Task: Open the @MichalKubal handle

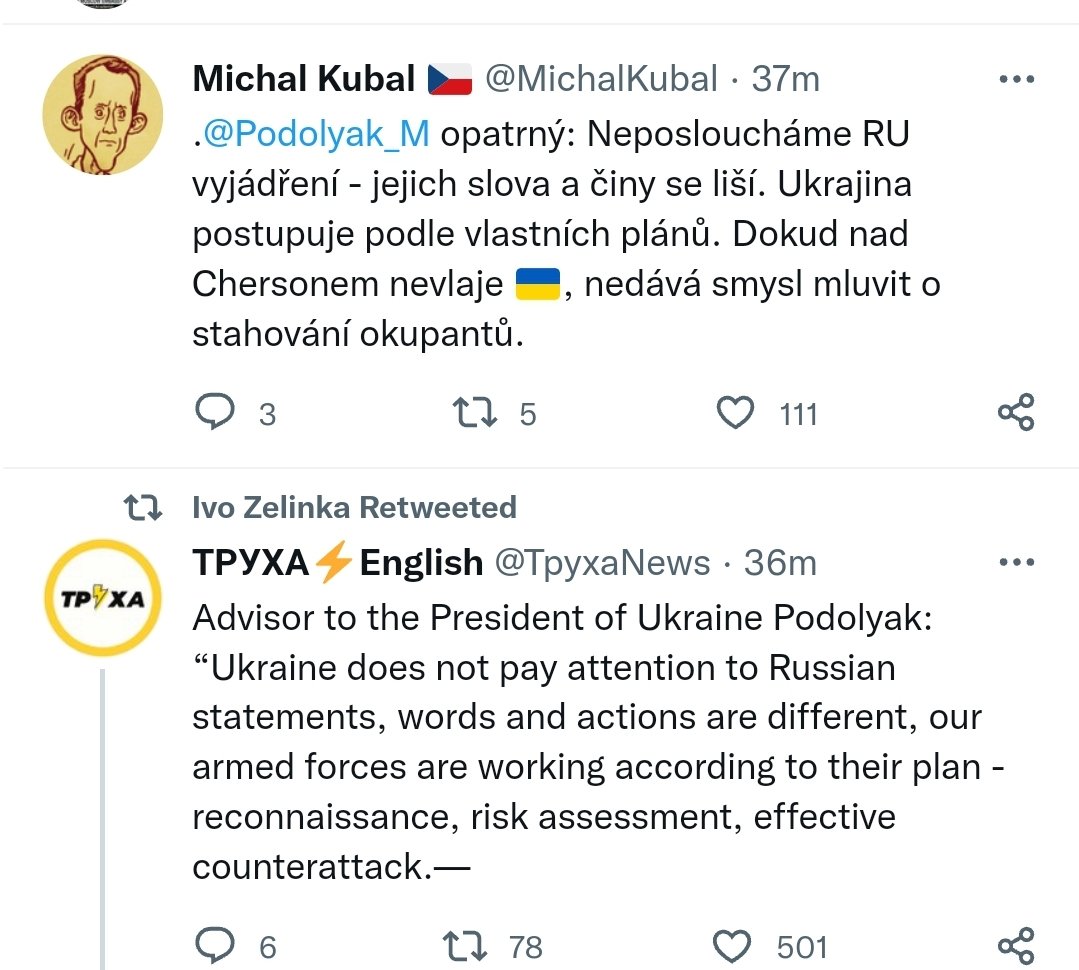Action: point(601,78)
